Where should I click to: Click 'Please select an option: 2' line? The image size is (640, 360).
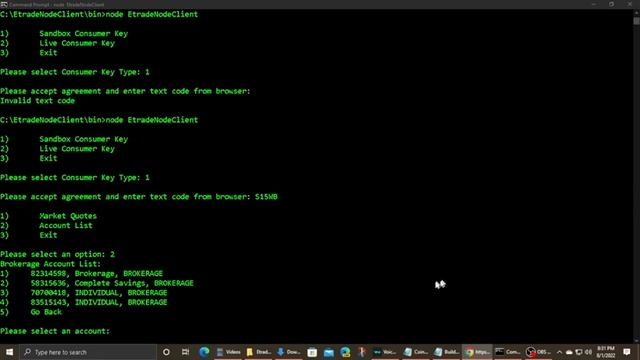pos(58,254)
